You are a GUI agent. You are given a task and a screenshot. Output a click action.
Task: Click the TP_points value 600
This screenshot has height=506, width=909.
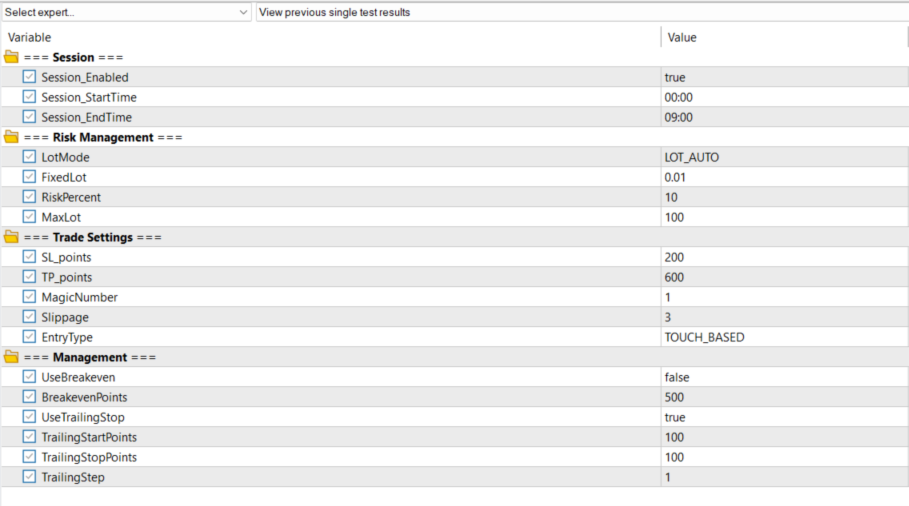point(675,277)
